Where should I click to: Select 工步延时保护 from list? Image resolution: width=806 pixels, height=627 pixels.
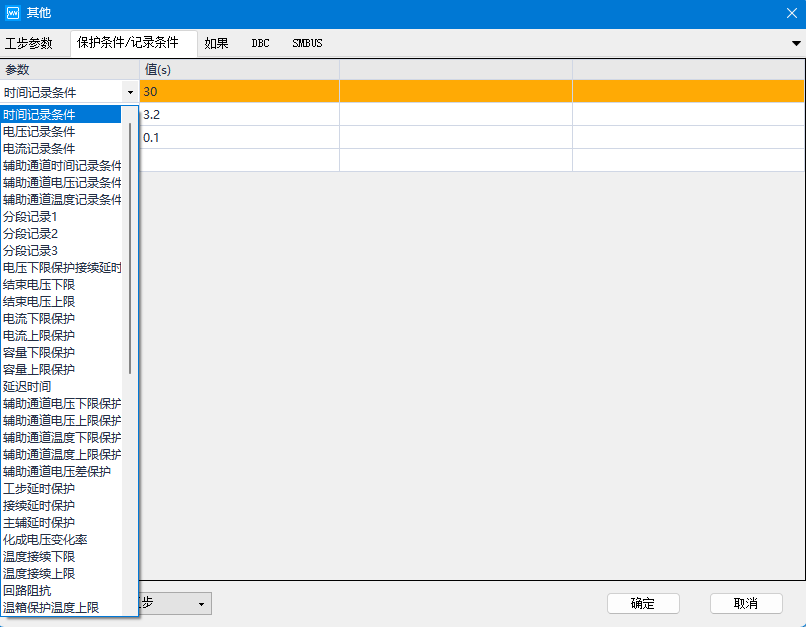(x=61, y=488)
